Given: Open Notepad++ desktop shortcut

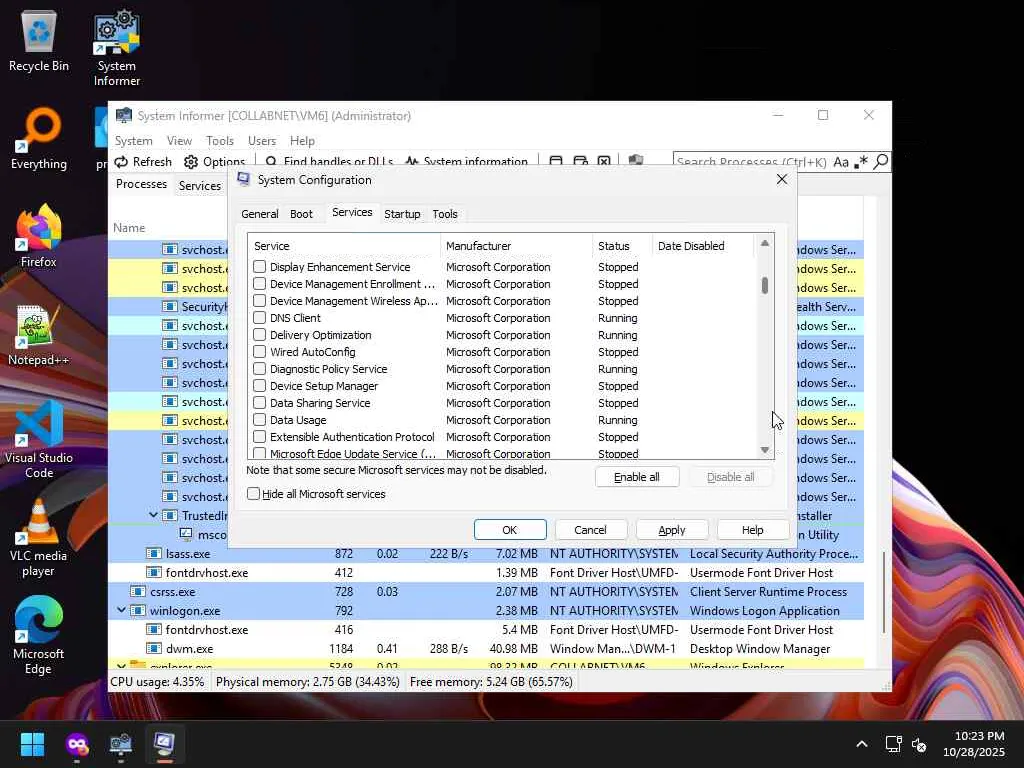Looking at the screenshot, I should (39, 334).
